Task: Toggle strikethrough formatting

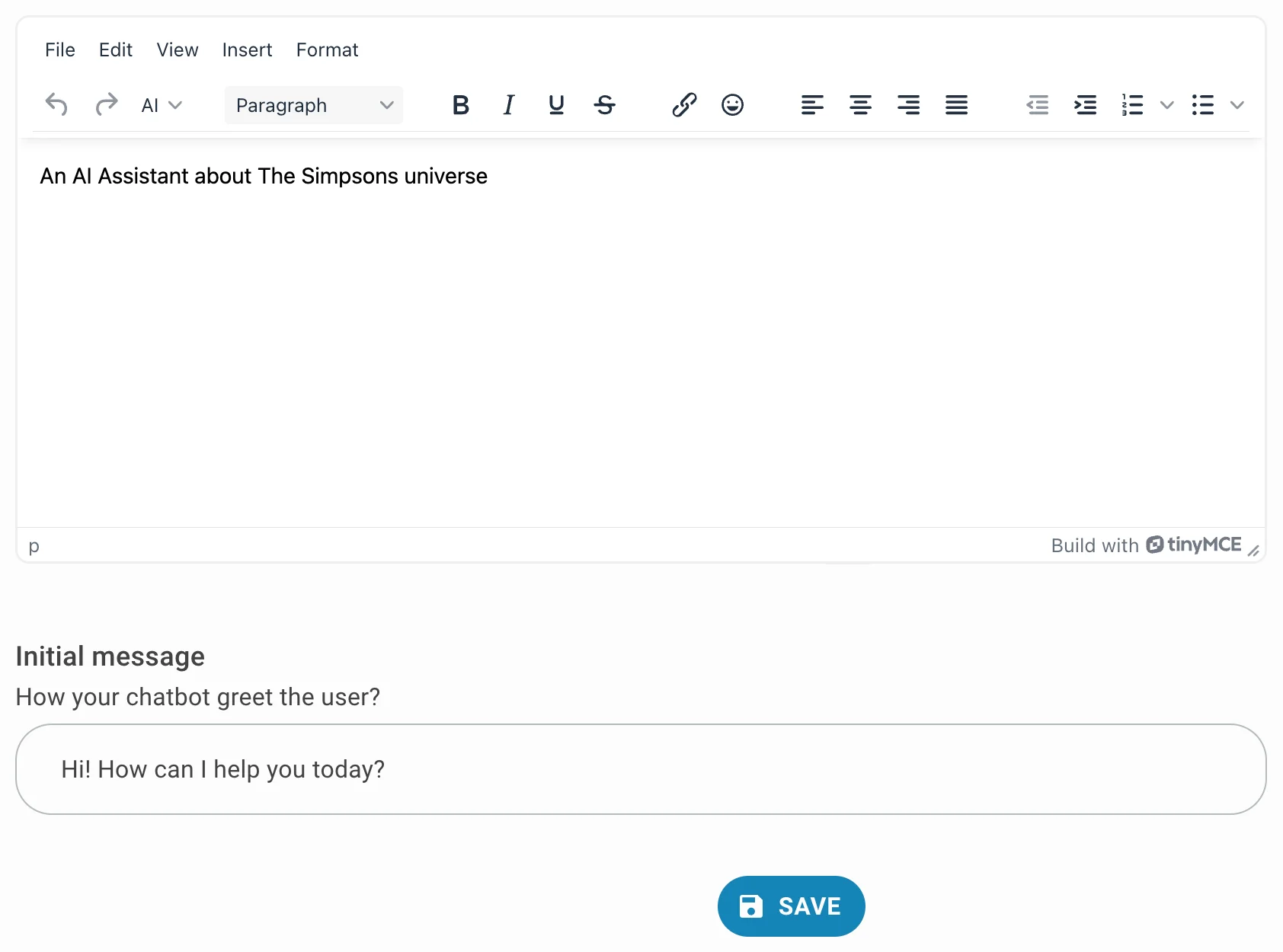Action: pos(605,105)
